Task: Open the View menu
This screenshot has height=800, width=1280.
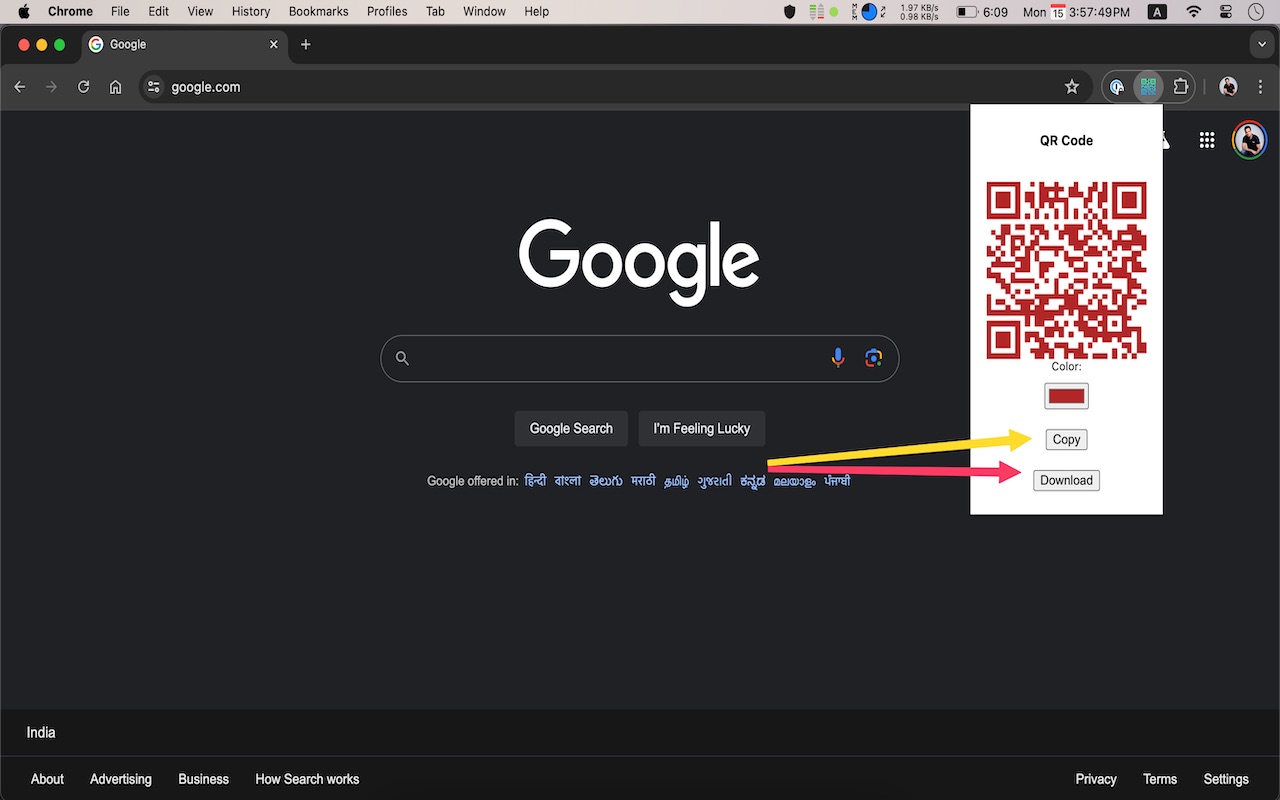Action: (200, 12)
